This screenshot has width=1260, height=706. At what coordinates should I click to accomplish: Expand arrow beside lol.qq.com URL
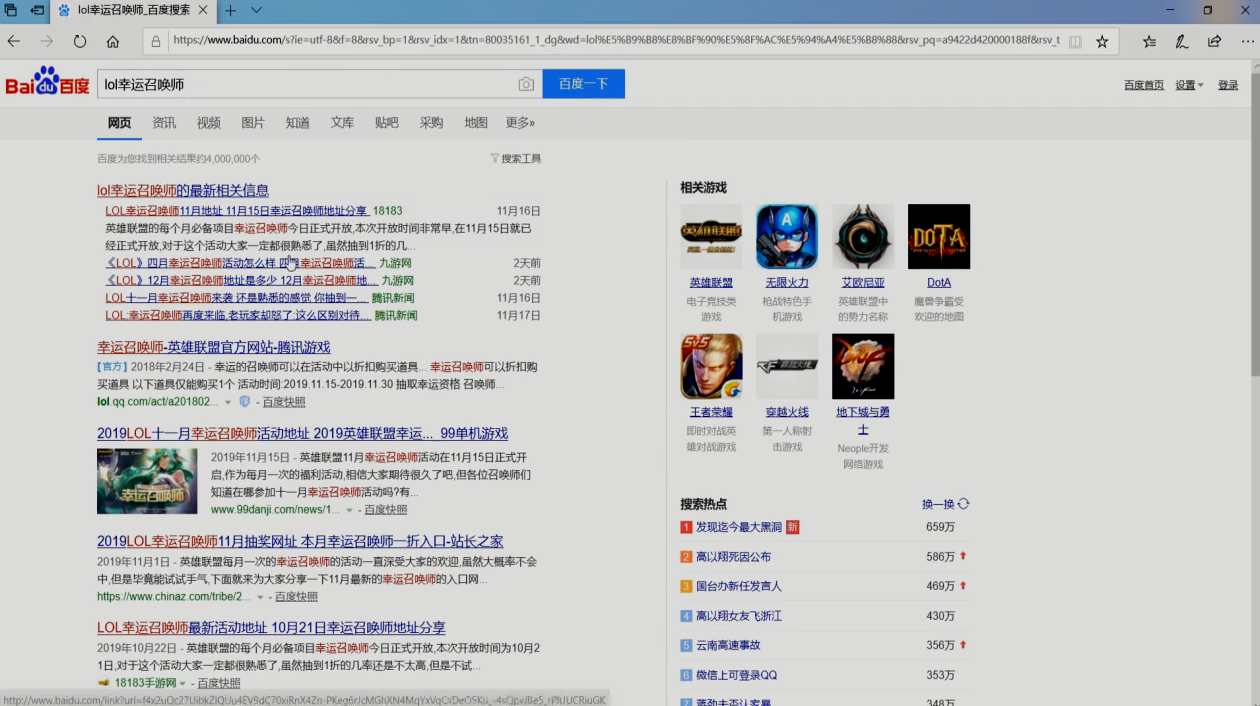(228, 402)
